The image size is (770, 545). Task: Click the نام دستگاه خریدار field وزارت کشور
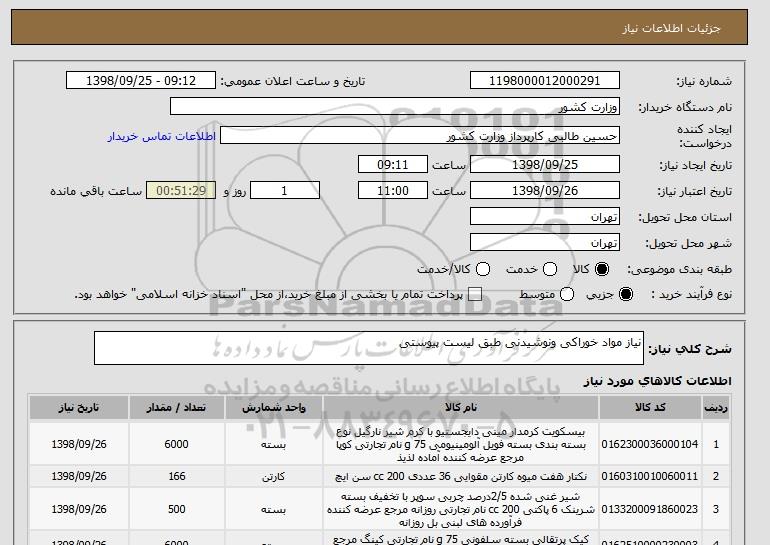click(395, 107)
